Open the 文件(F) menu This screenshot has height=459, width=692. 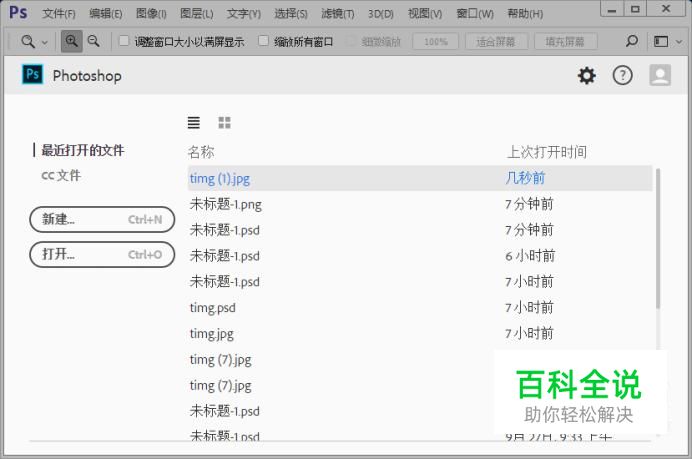[x=59, y=14]
